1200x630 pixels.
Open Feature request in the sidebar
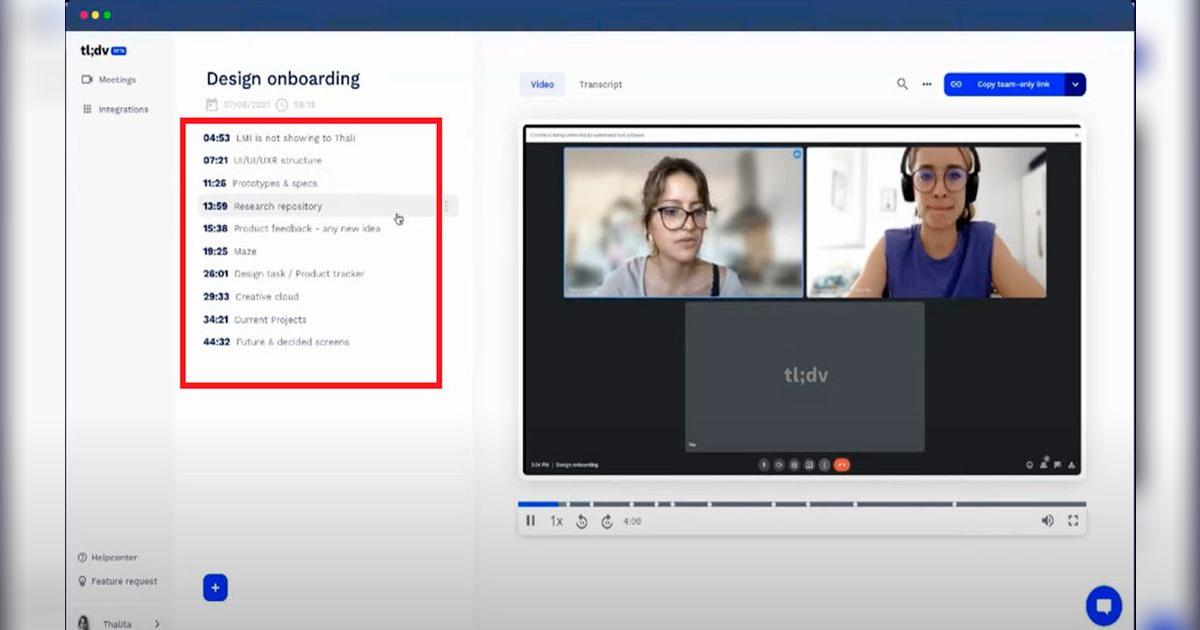pyautogui.click(x=118, y=581)
